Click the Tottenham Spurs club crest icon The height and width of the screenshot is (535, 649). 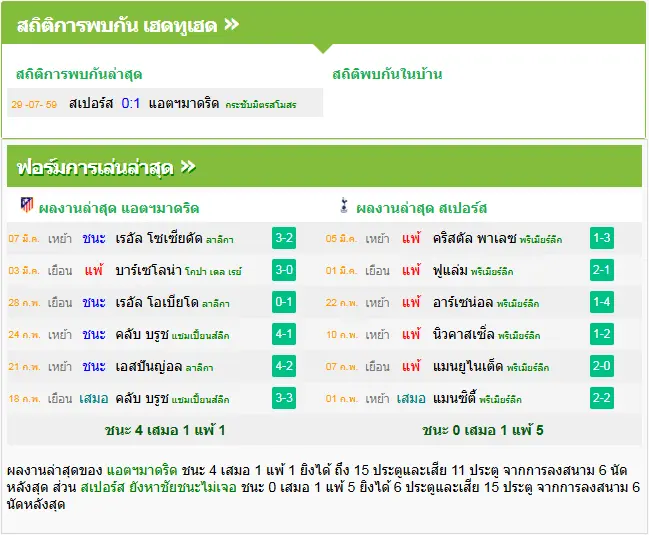344,206
